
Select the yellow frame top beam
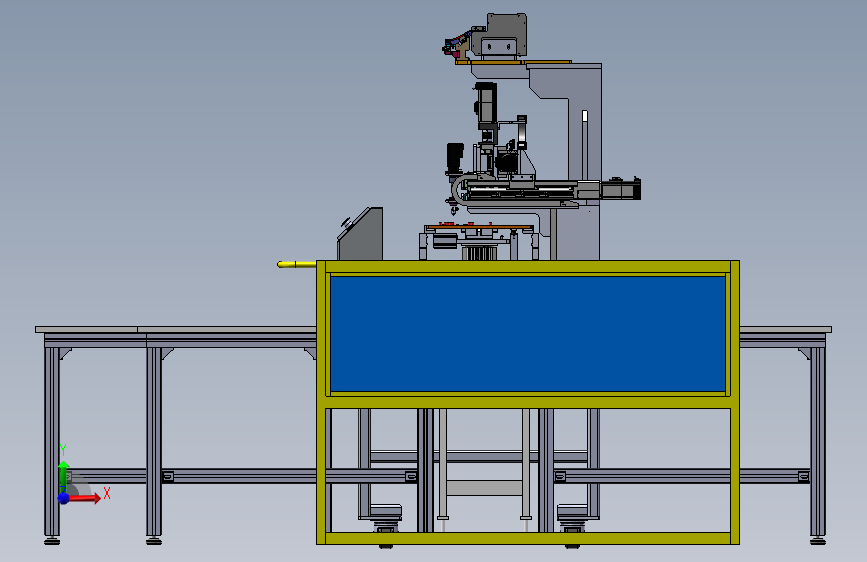[528, 267]
